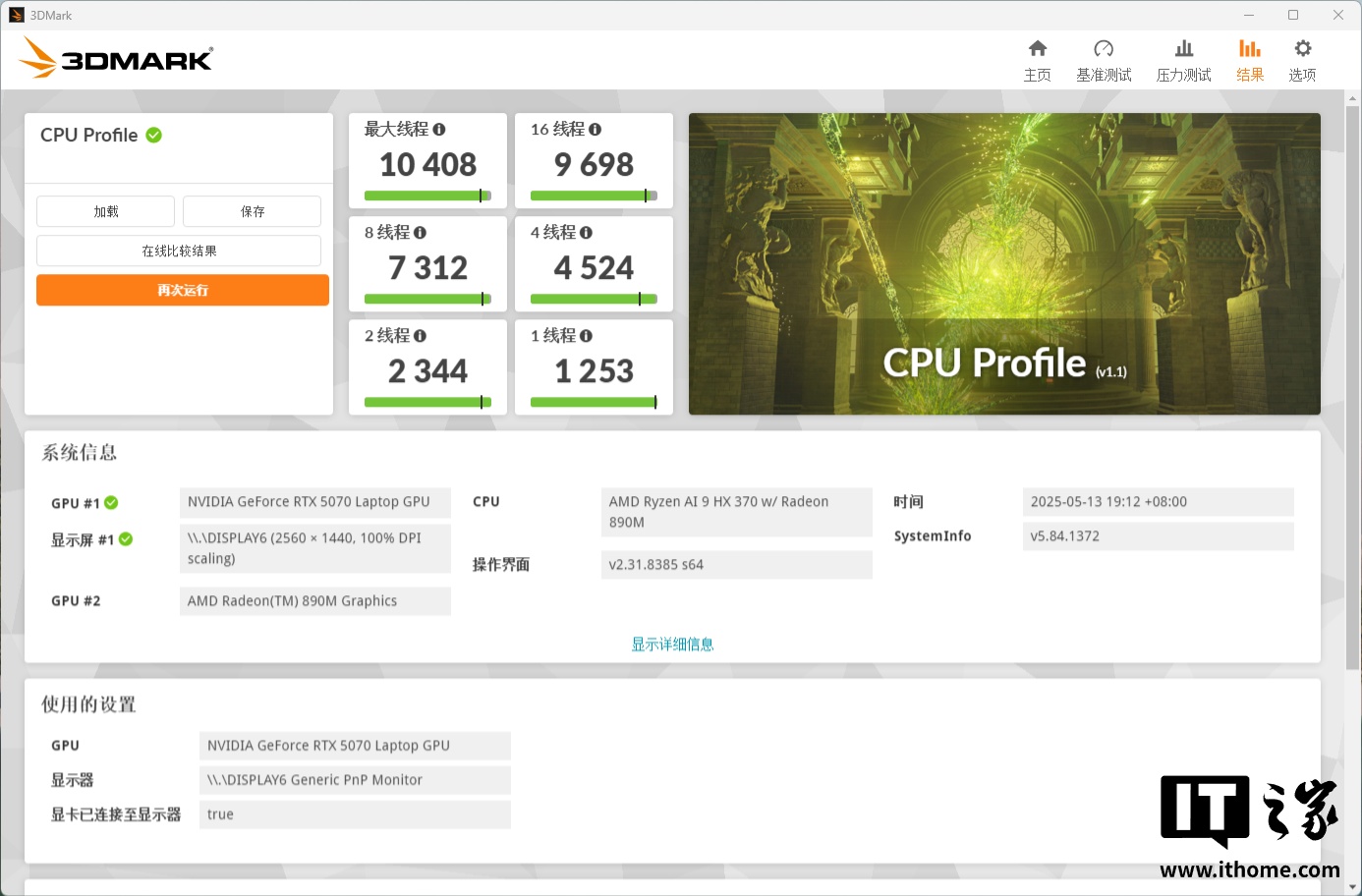Click the 加载 load button
Screen dimensions: 1362x896
pyautogui.click(x=105, y=211)
